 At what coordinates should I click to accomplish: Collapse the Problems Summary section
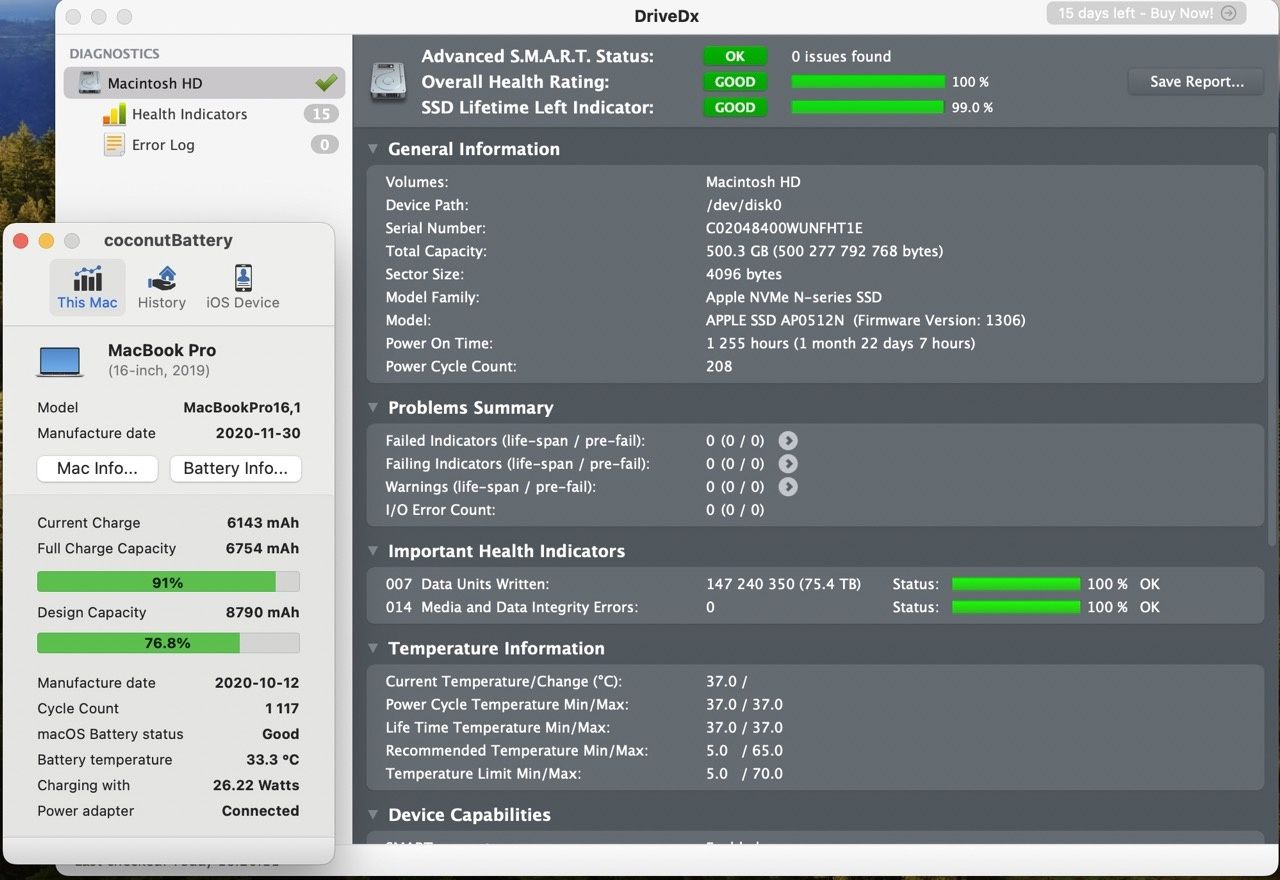[x=373, y=408]
